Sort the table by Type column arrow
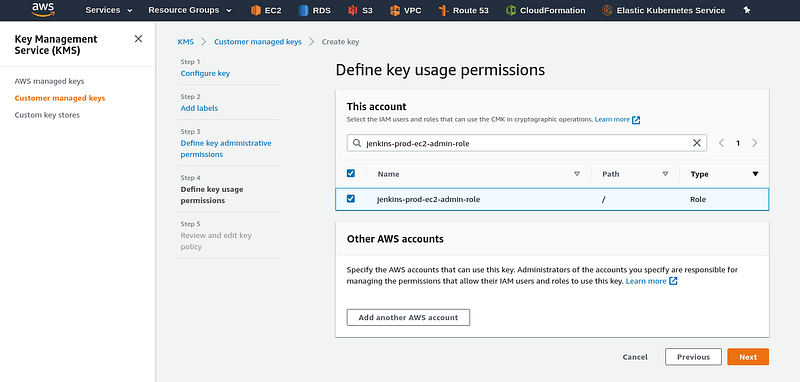The width and height of the screenshot is (800, 382). tap(755, 174)
